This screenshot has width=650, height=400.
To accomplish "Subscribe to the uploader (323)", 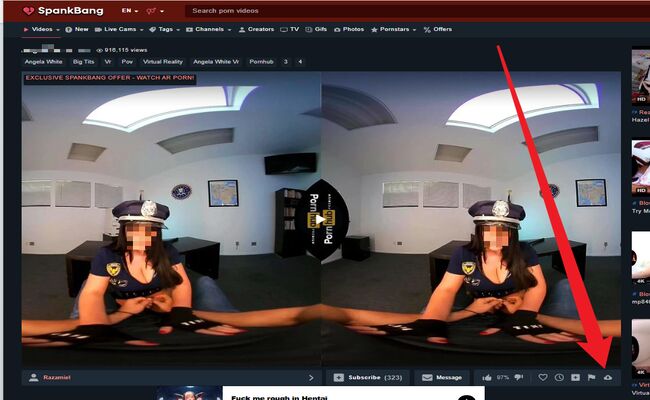I will (368, 378).
